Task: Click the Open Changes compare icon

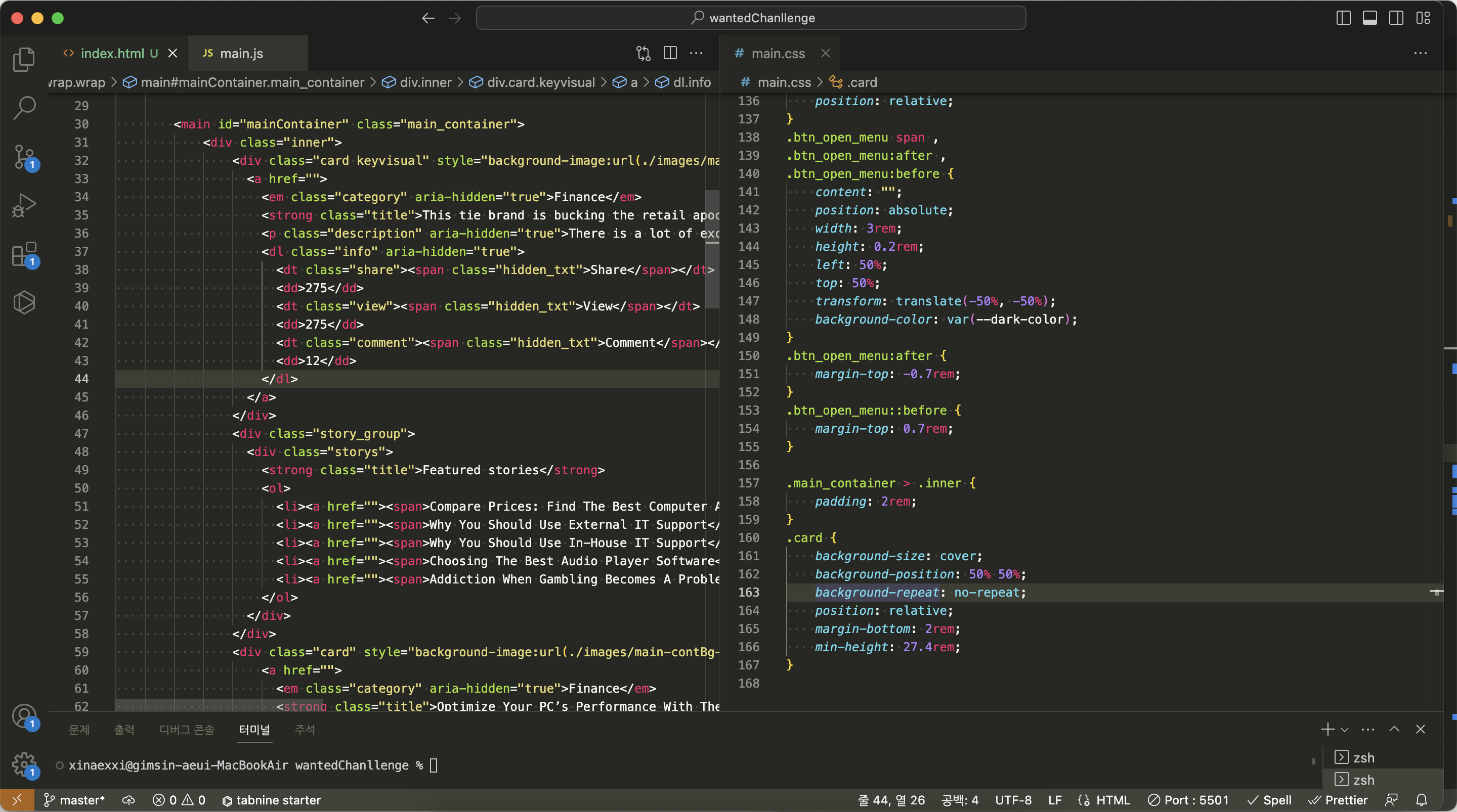Action: point(643,53)
